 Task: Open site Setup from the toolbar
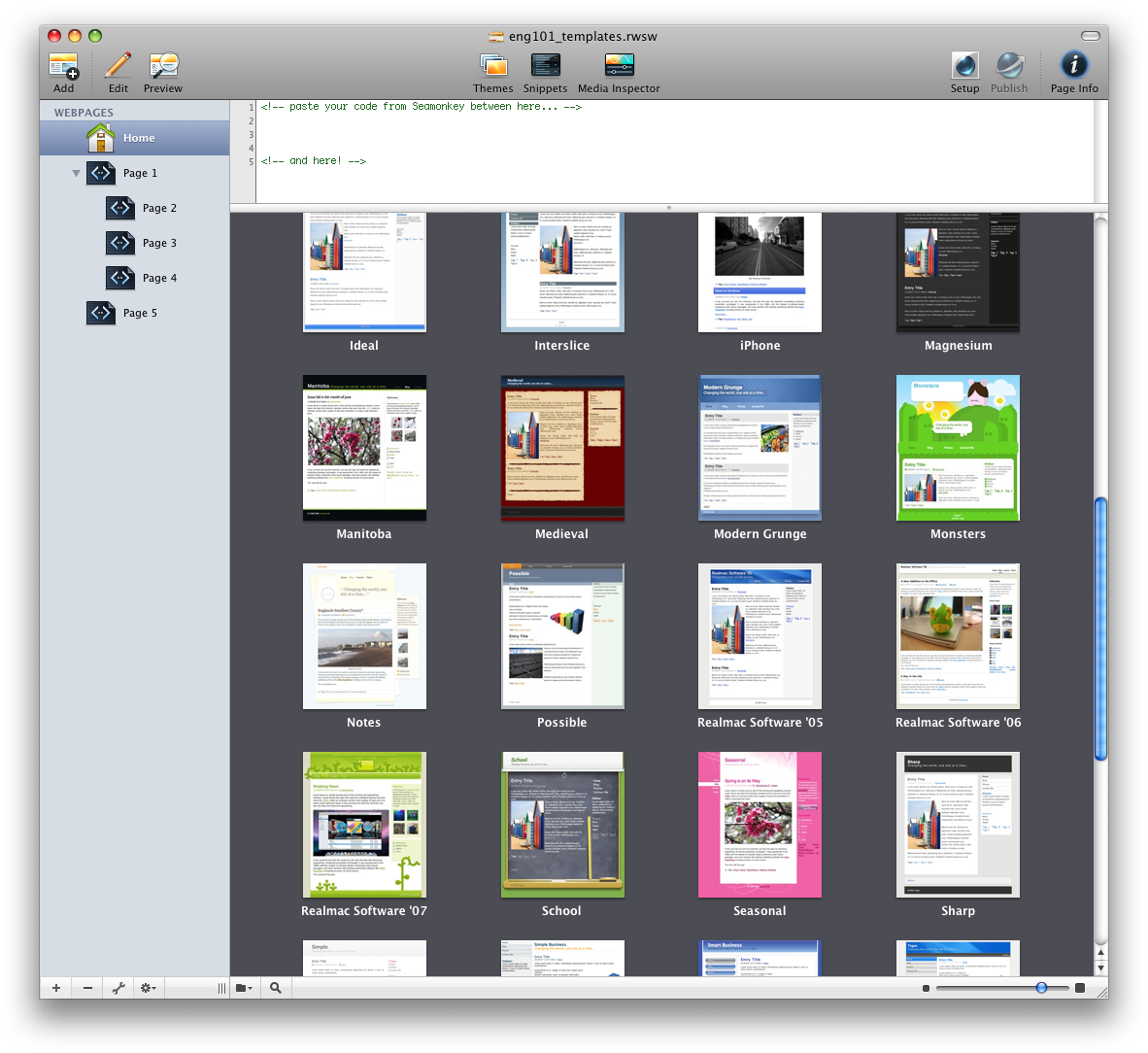pos(965,66)
